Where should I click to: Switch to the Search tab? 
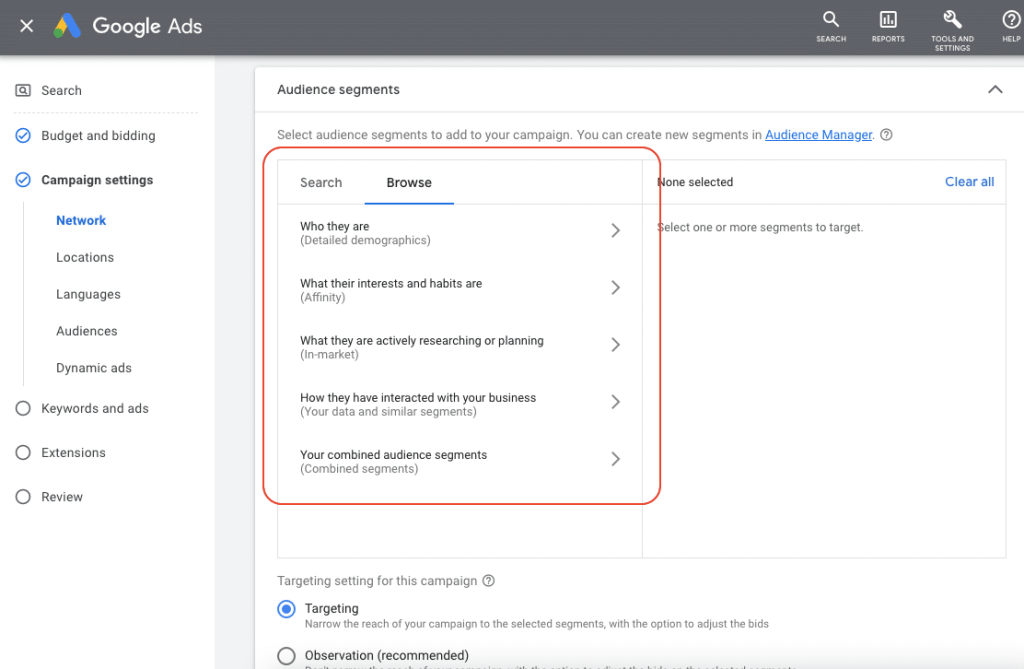pos(321,183)
